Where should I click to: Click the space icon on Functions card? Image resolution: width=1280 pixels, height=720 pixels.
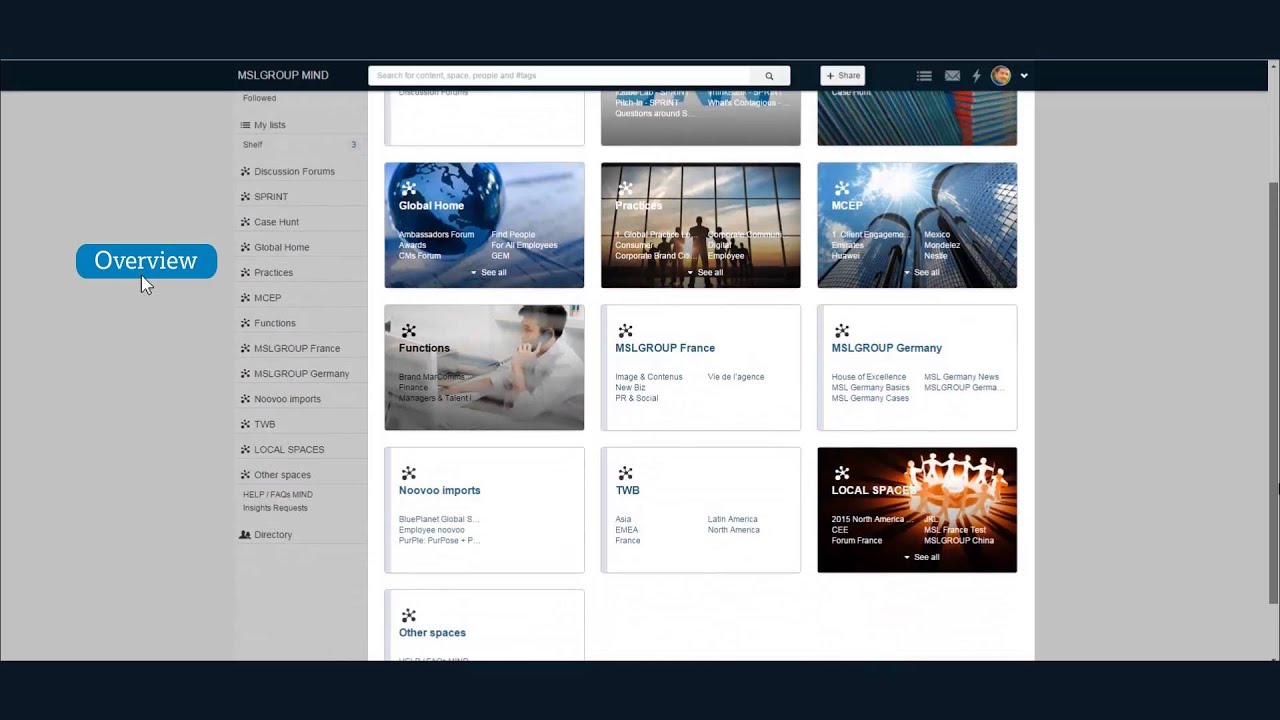pyautogui.click(x=408, y=331)
